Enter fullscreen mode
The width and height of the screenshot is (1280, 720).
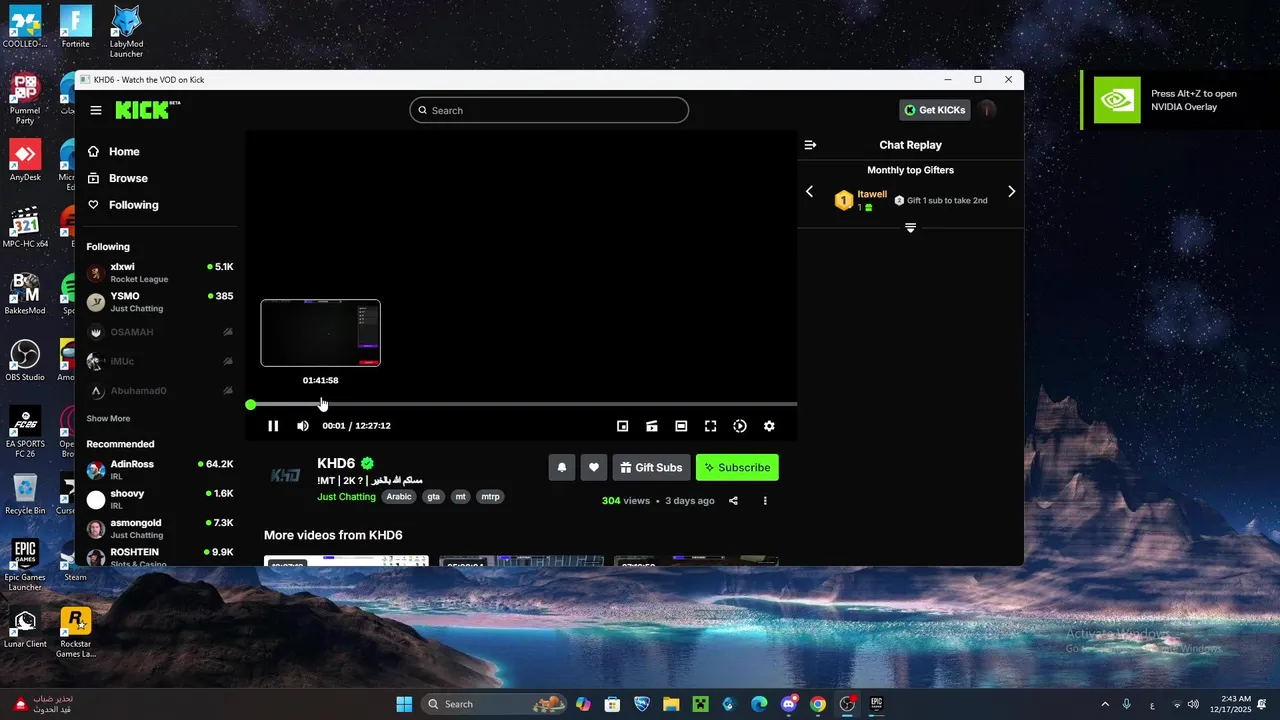pos(710,426)
